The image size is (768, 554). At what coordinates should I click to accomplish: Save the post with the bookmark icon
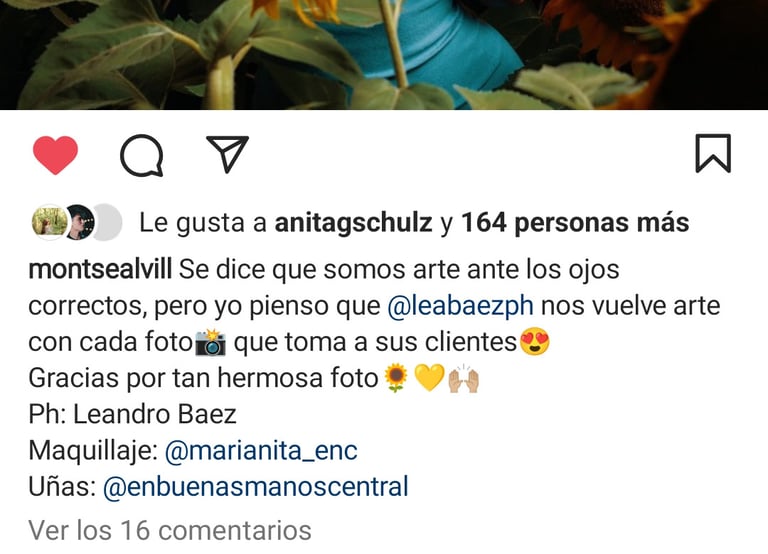pyautogui.click(x=713, y=153)
